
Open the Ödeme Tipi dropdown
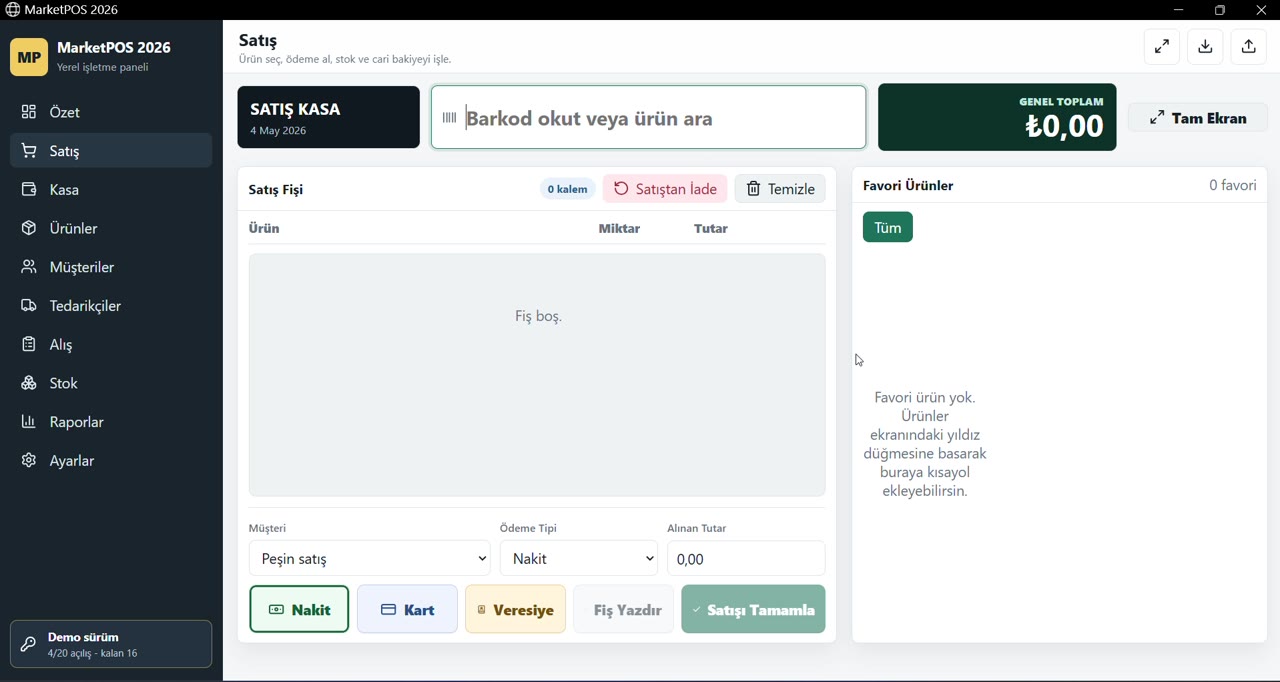click(579, 559)
